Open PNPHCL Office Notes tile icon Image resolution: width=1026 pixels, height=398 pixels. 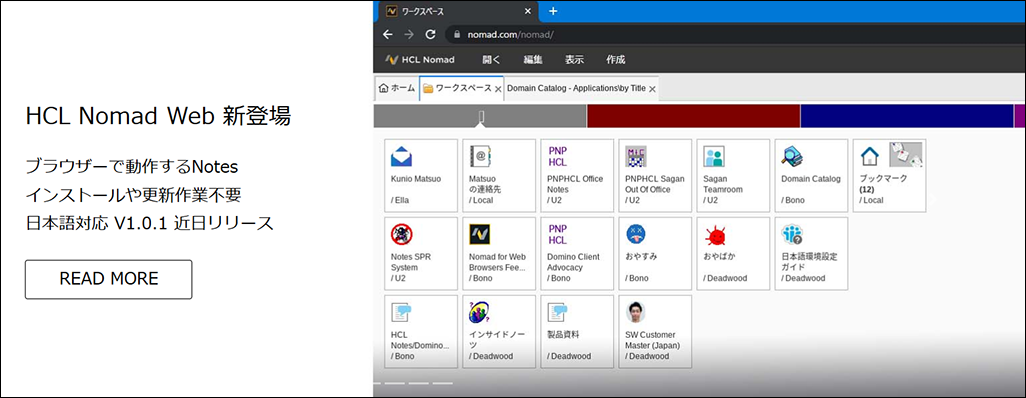(x=557, y=156)
